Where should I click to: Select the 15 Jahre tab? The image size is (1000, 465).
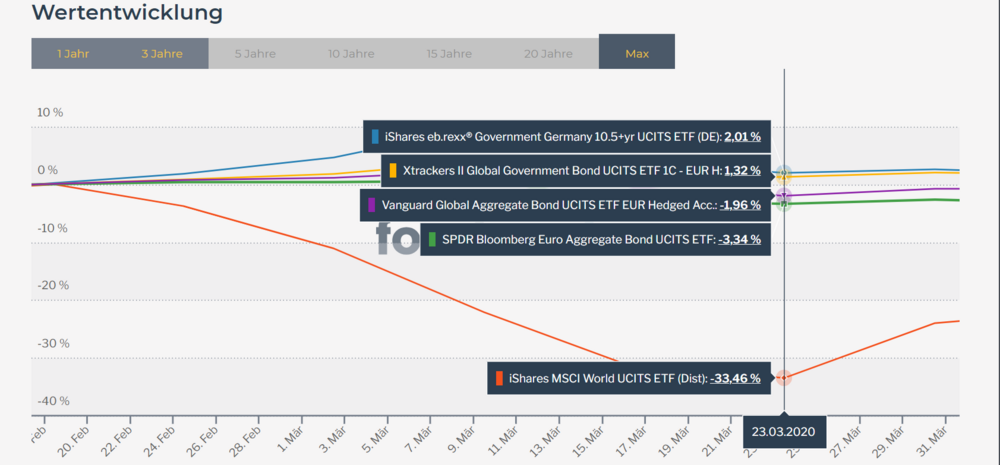point(448,53)
